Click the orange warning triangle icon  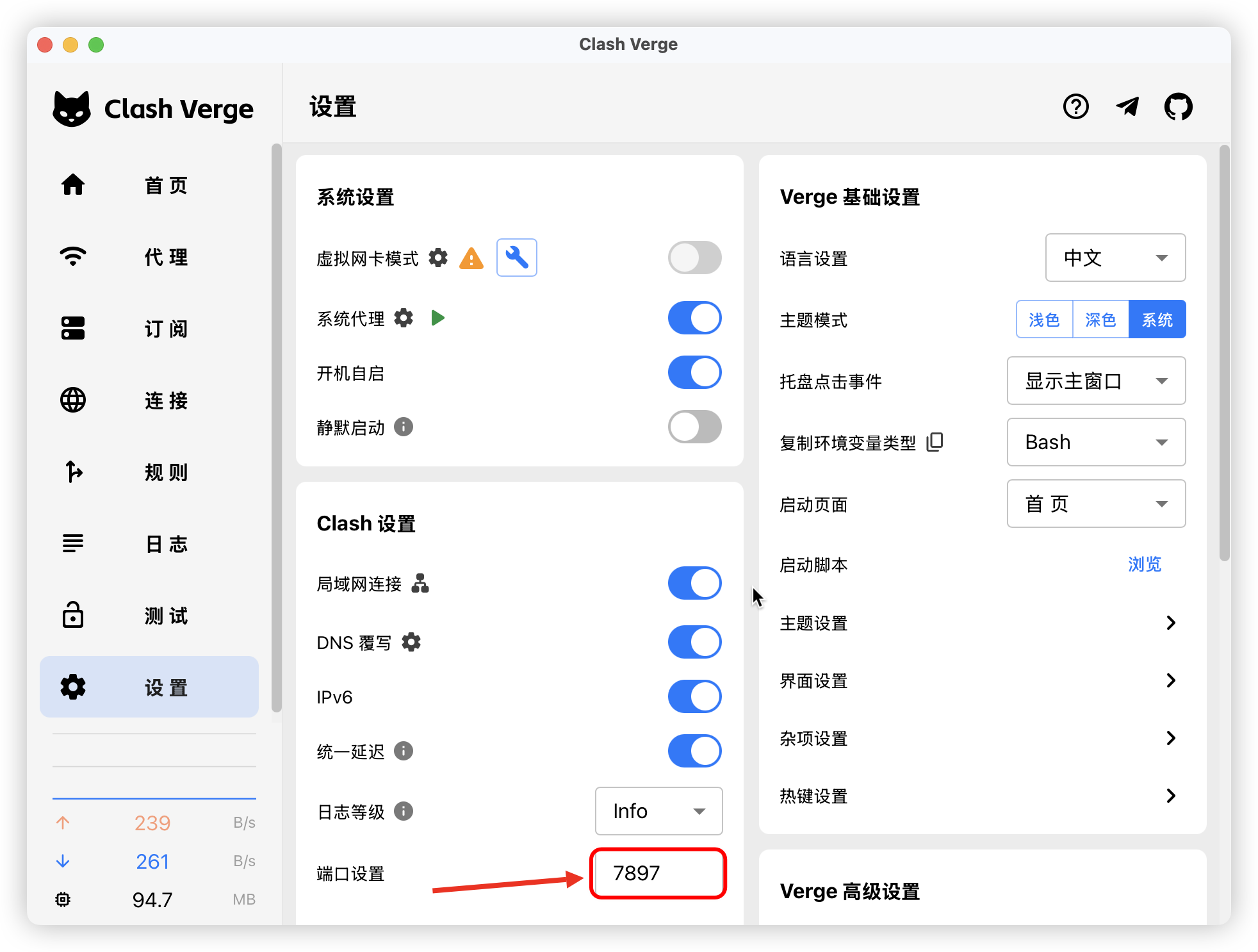pos(471,258)
